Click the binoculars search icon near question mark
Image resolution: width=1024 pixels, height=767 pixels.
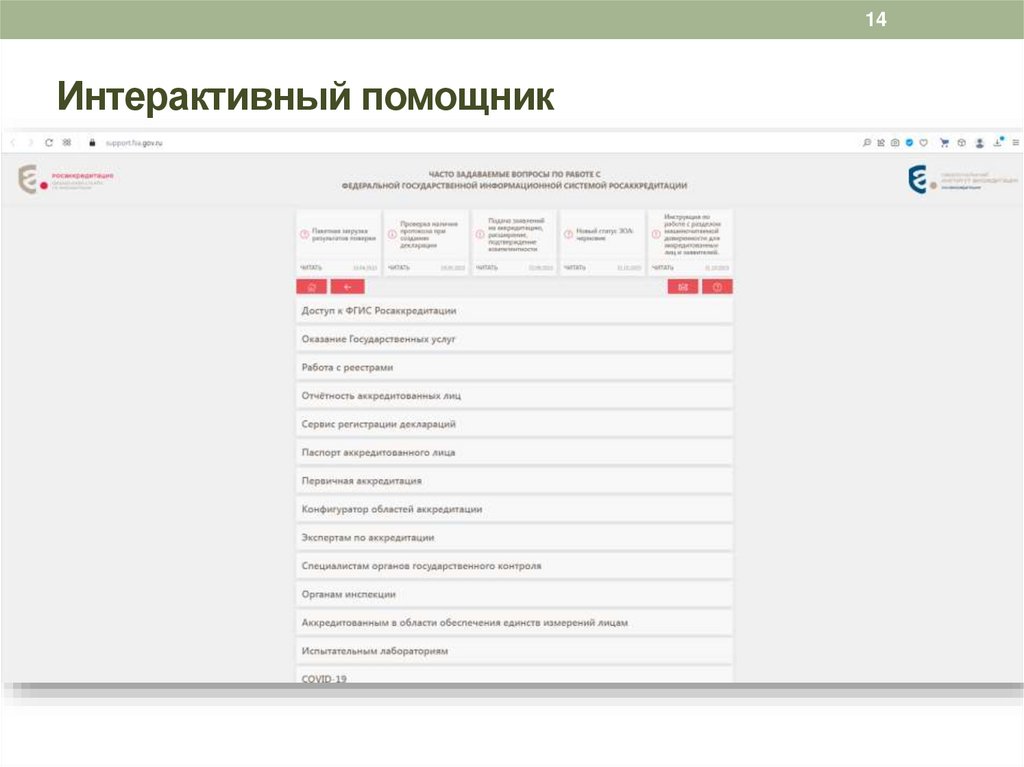pyautogui.click(x=684, y=286)
